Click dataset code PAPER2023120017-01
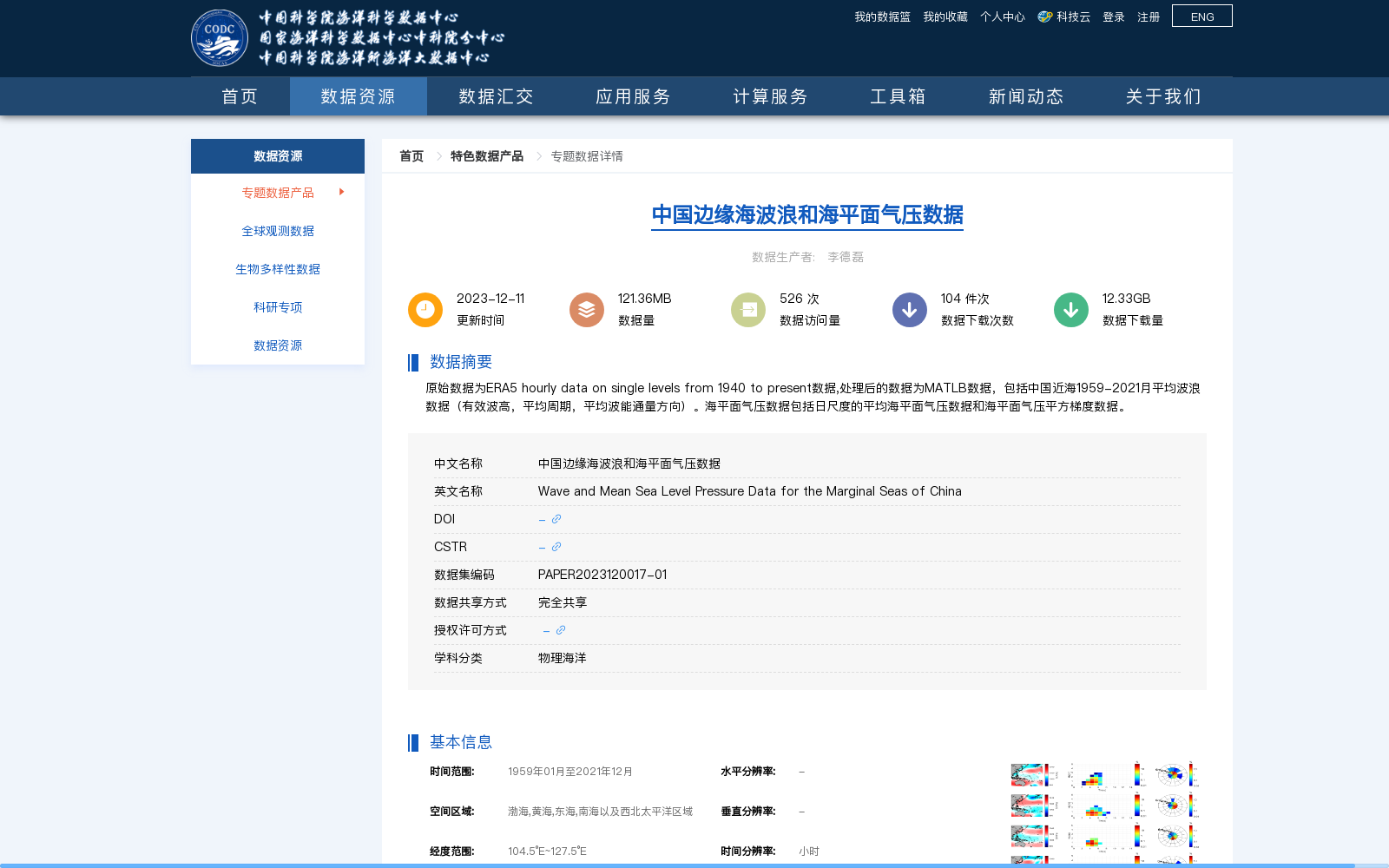The height and width of the screenshot is (868, 1389). [602, 575]
